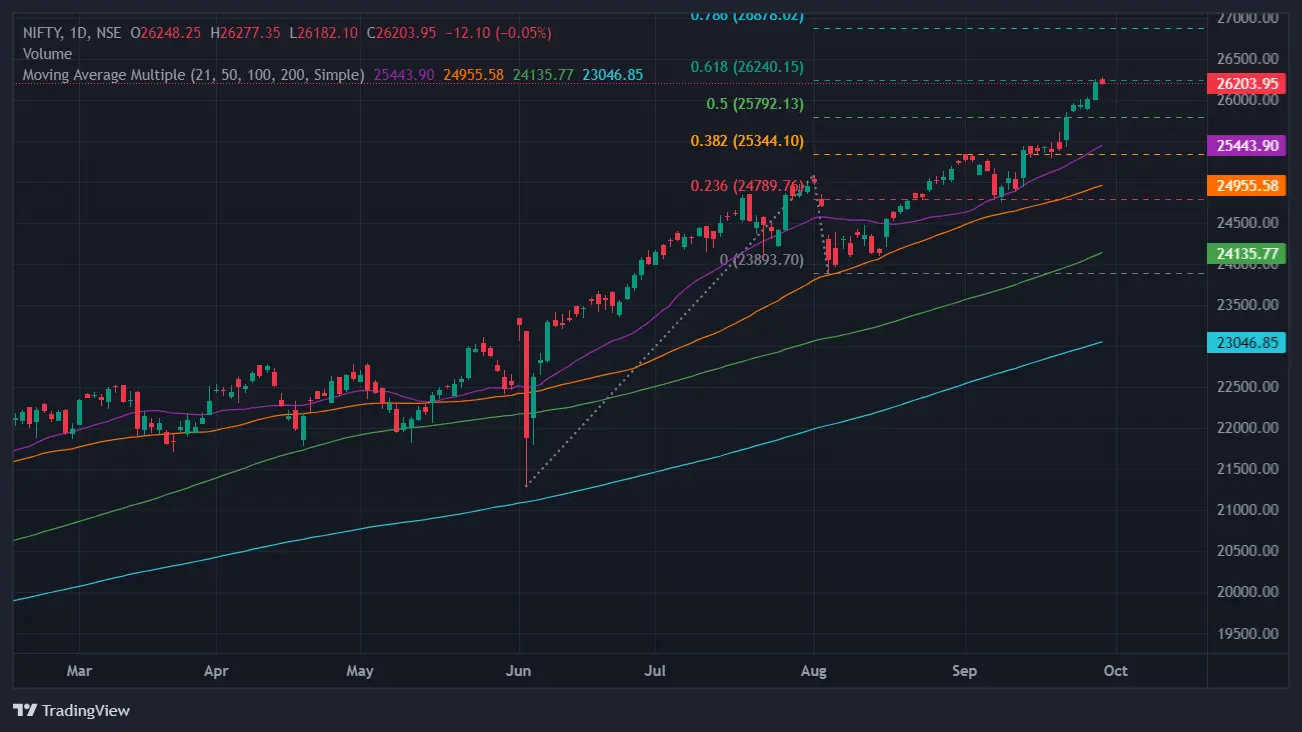Click the 22500.00 price axis label
1302x732 pixels.
click(1248, 387)
